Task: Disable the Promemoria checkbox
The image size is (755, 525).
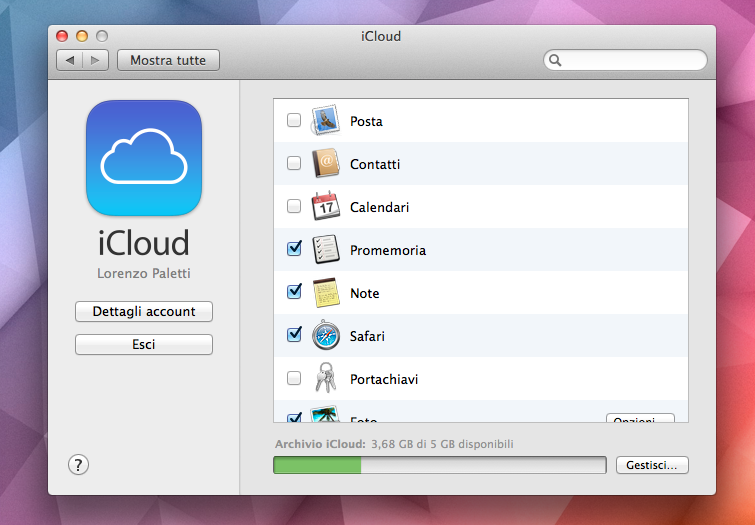Action: tap(294, 249)
